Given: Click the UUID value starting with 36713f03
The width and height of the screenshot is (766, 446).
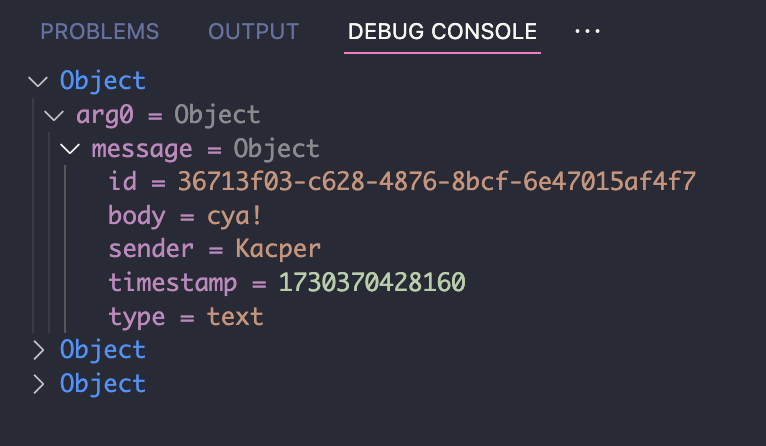Looking at the screenshot, I should tap(436, 182).
